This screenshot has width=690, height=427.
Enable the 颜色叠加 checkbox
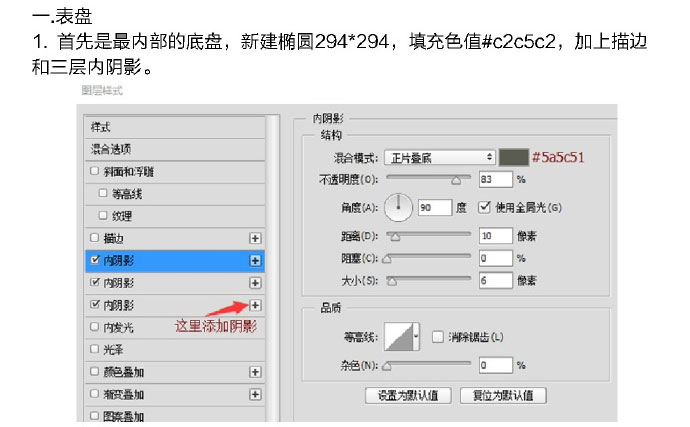(x=94, y=371)
